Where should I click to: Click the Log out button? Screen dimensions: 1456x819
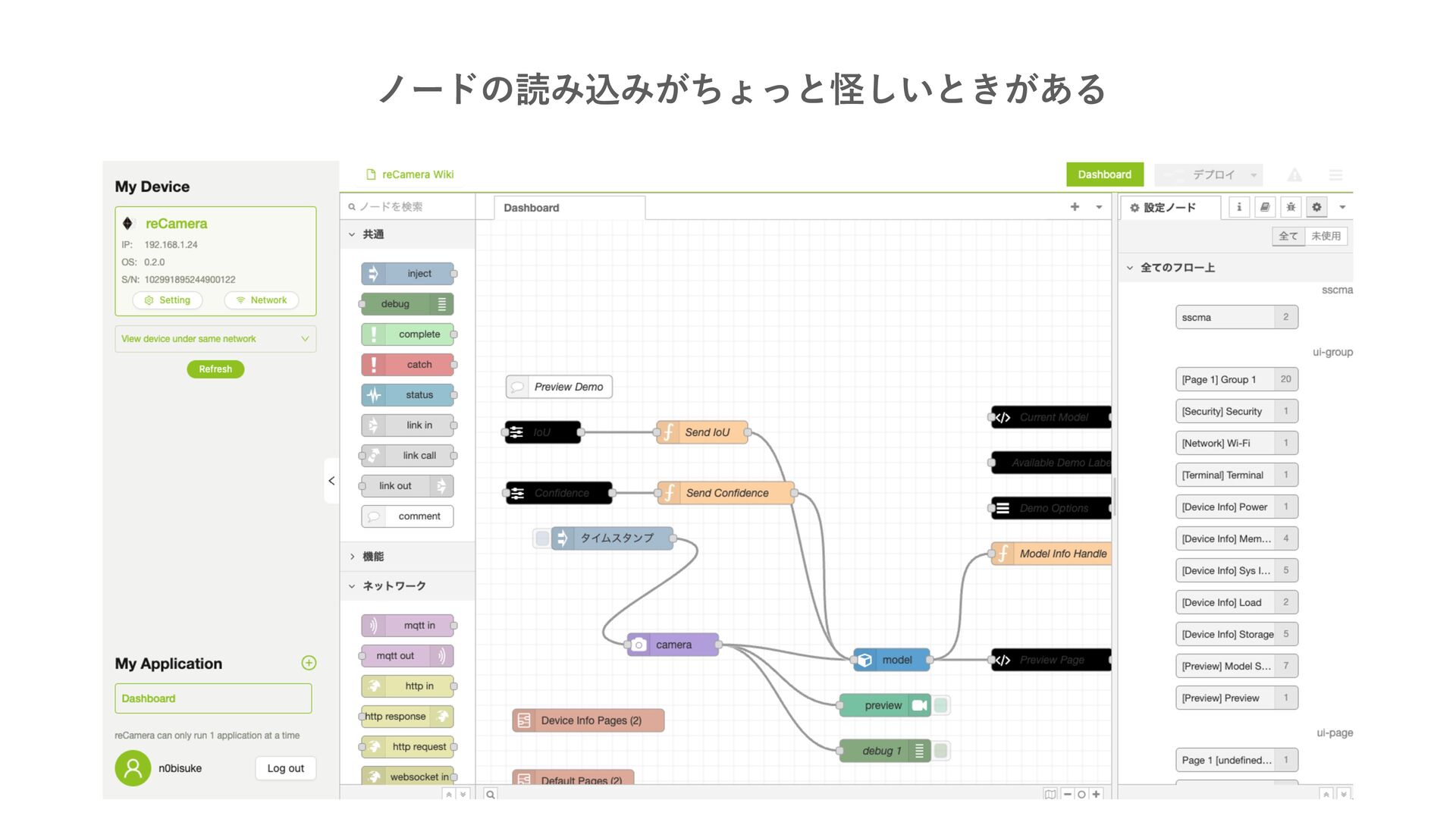click(x=285, y=768)
